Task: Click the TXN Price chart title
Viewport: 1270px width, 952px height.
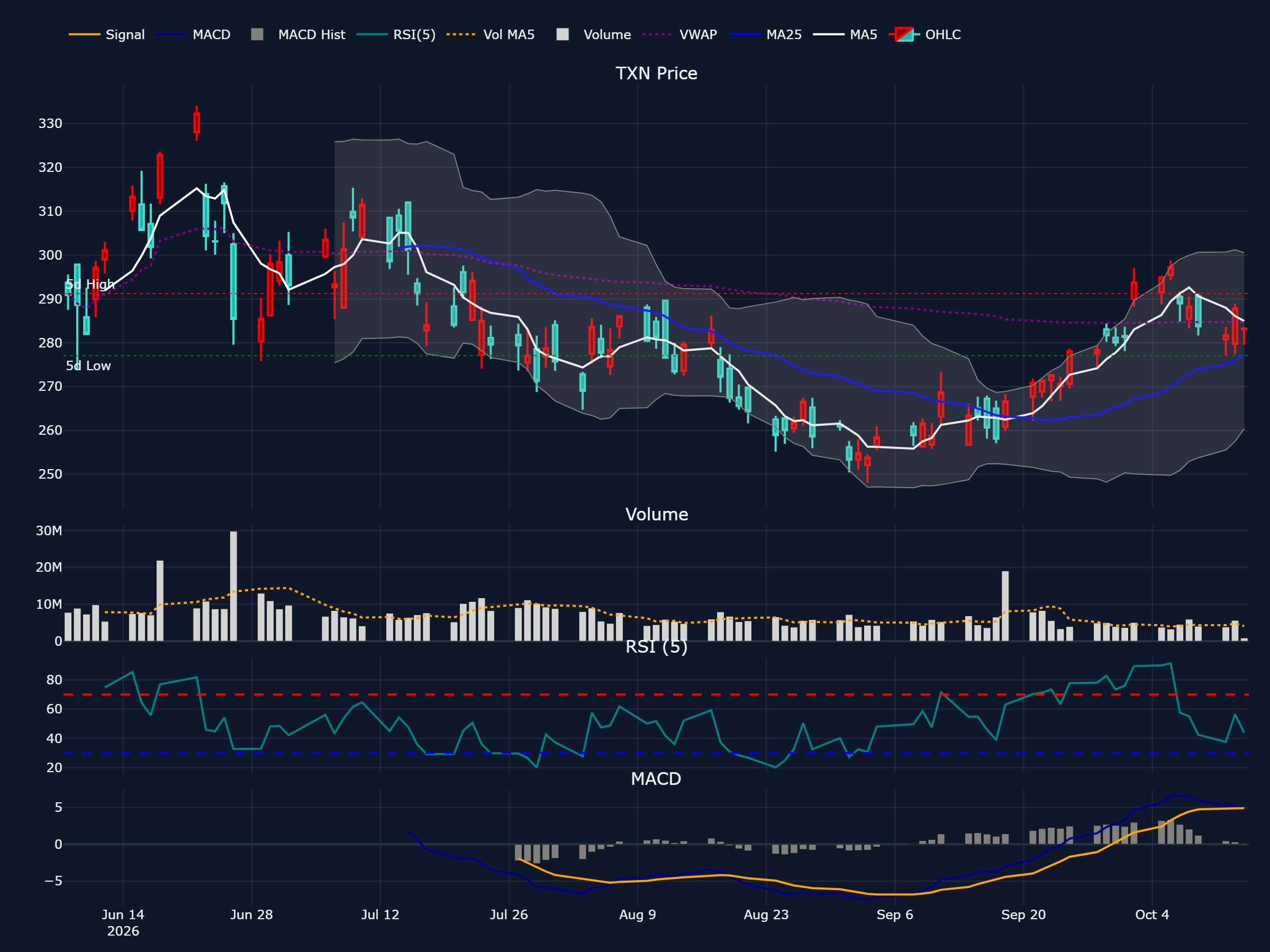Action: pos(656,74)
